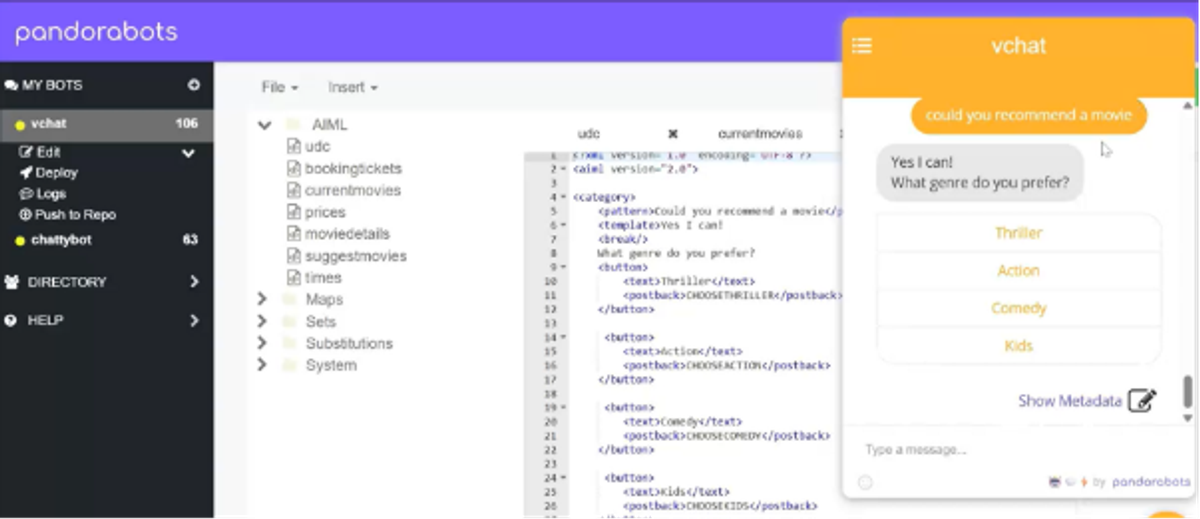Click the MY BOTS sidebar heading

[x=50, y=86]
